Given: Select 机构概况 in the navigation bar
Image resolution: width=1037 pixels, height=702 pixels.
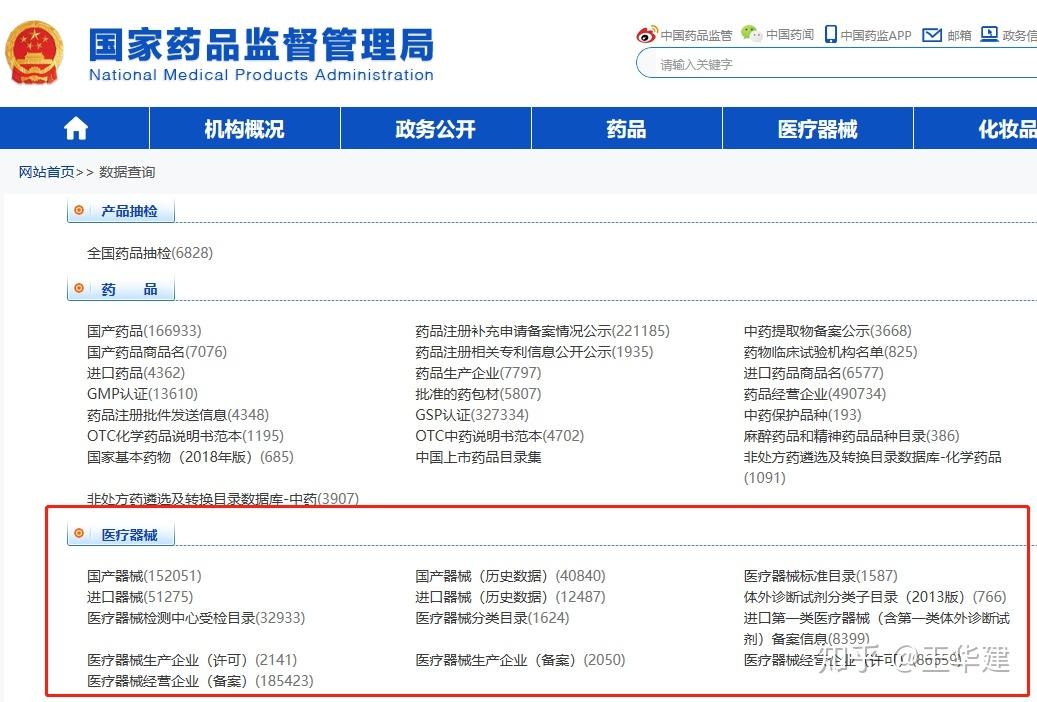Looking at the screenshot, I should coord(243,128).
